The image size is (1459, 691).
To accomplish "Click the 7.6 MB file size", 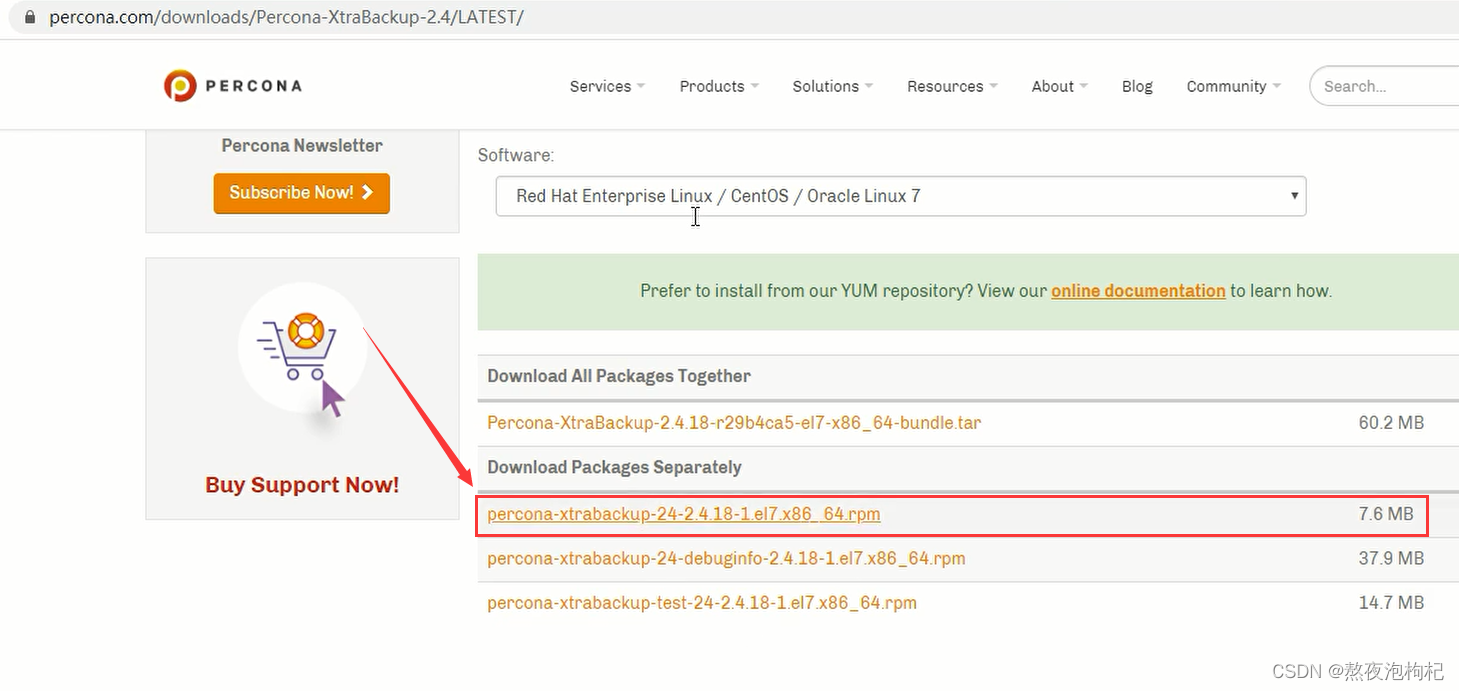I will [x=1386, y=514].
